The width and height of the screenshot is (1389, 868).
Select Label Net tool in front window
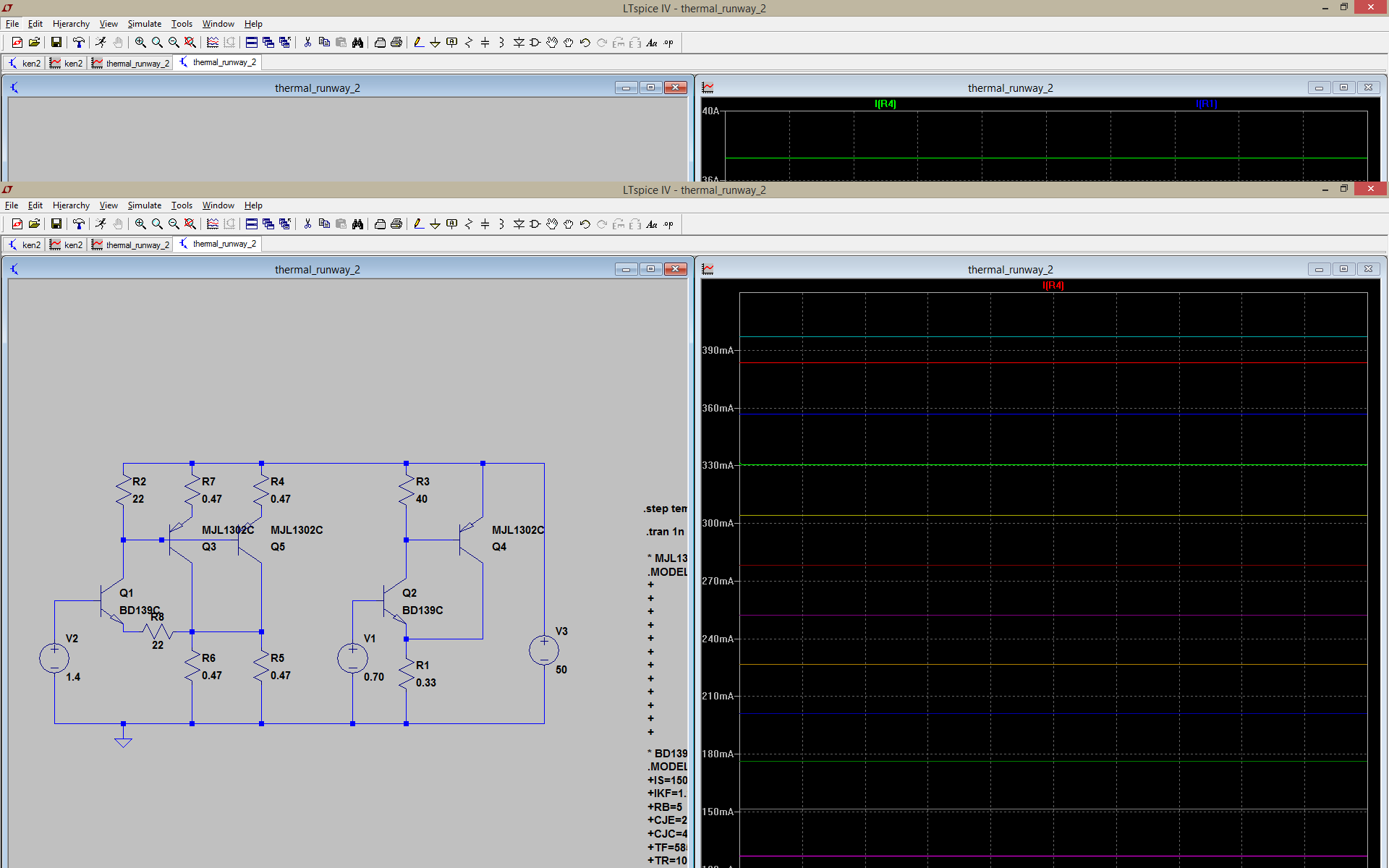[x=452, y=224]
